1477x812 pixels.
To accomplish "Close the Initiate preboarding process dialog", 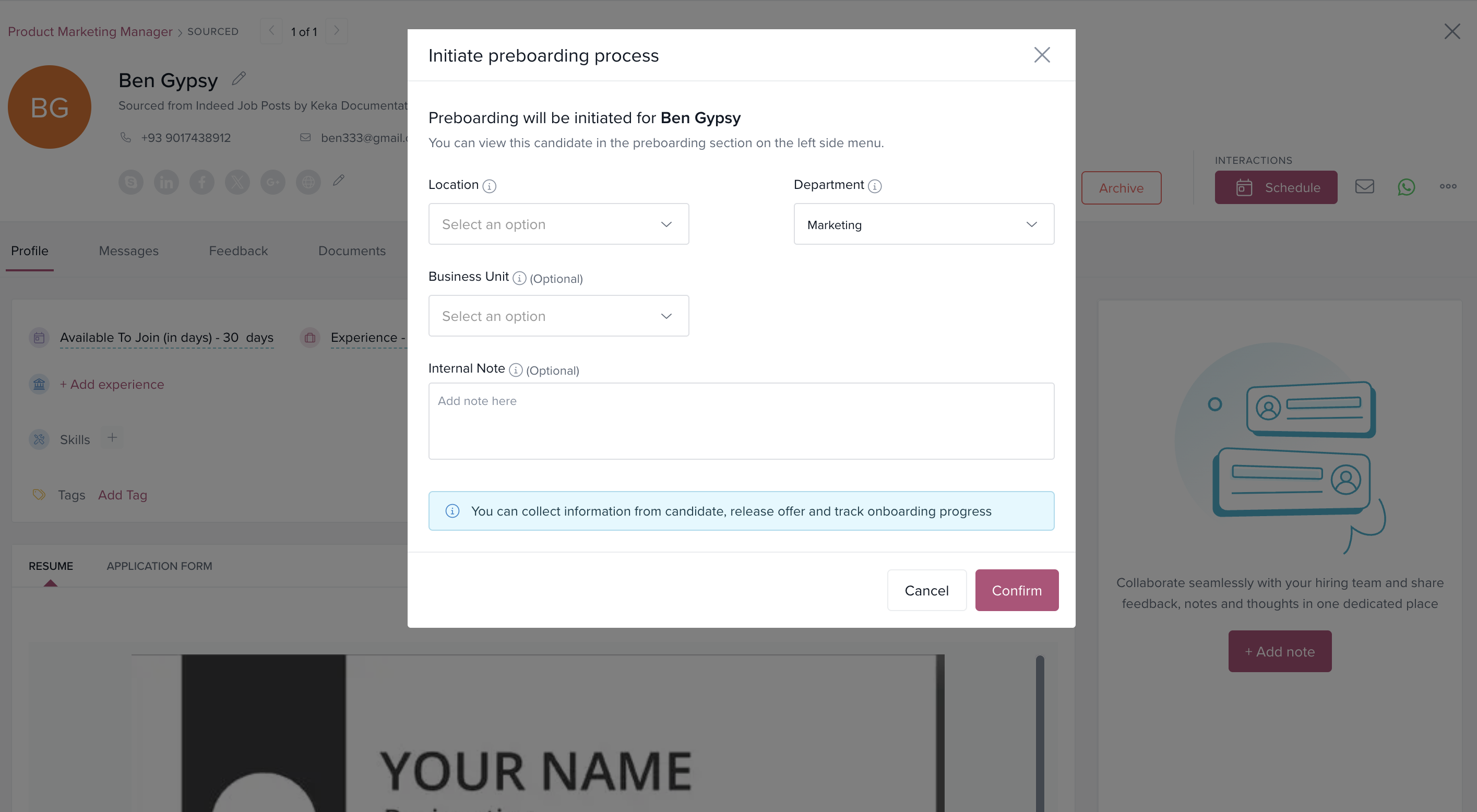I will point(1041,55).
